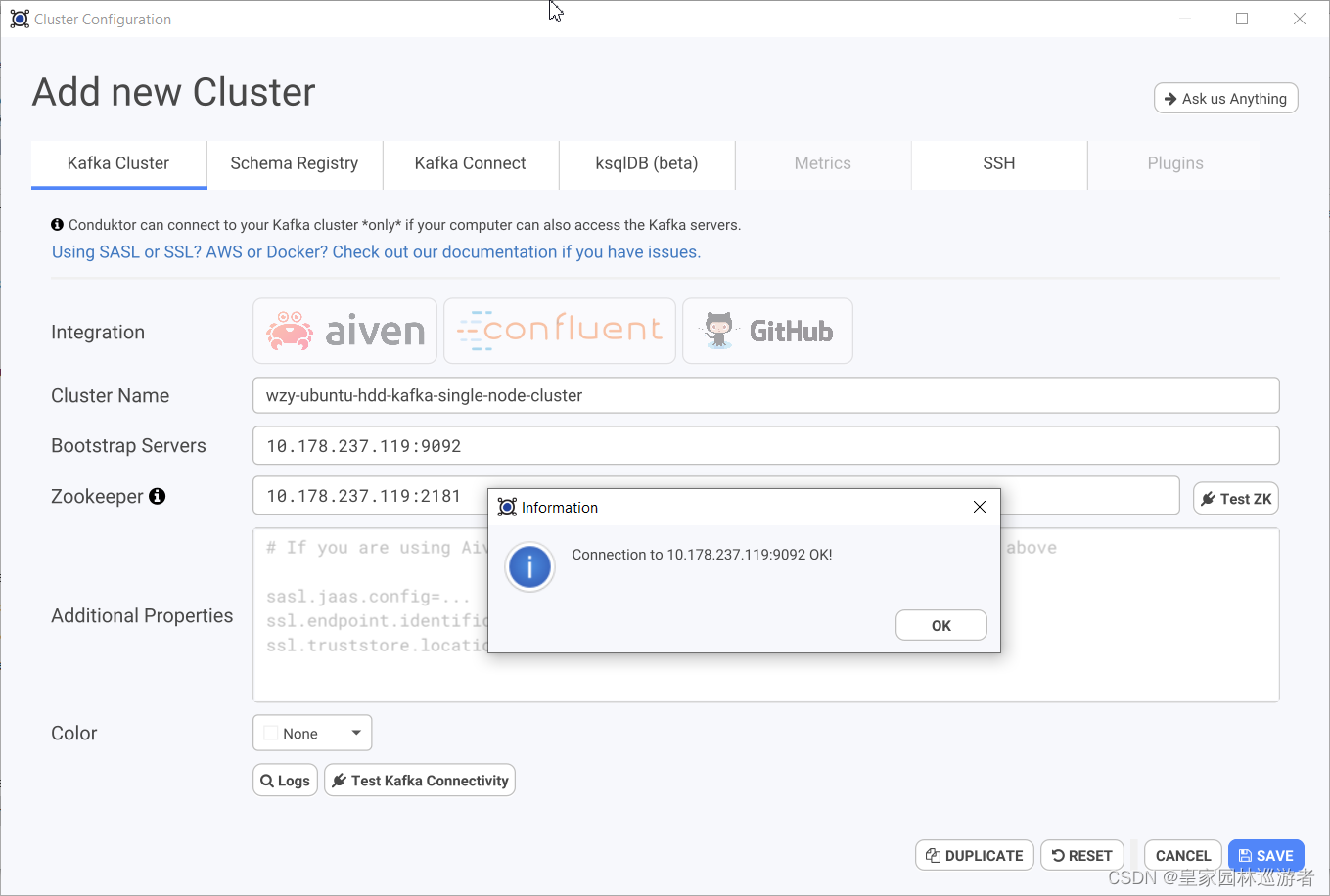The image size is (1330, 896).
Task: Select the GitHub integration logo
Action: click(767, 331)
